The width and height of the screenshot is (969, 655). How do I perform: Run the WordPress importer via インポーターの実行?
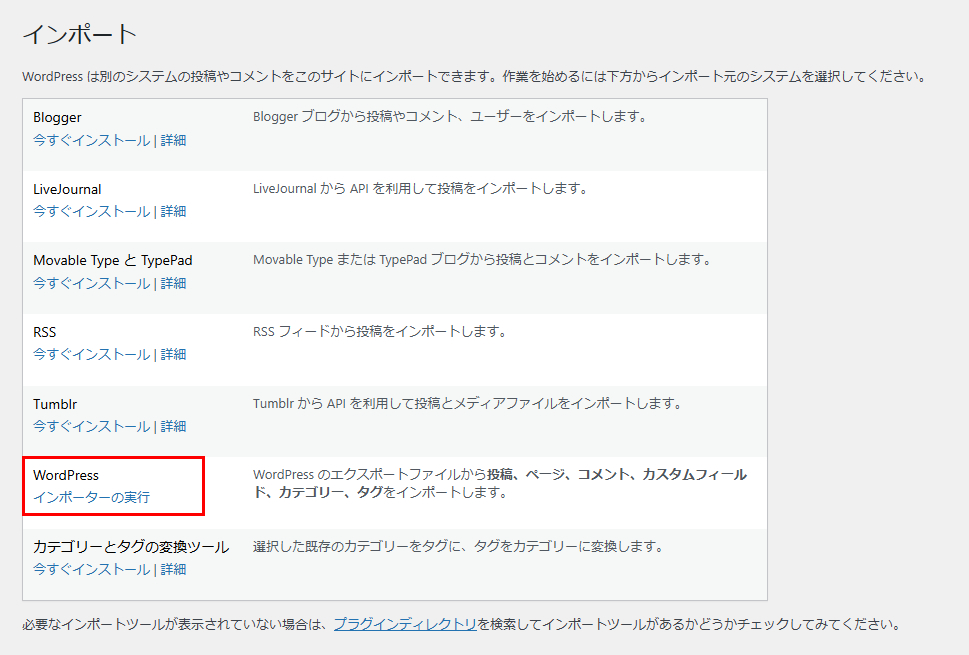(91, 497)
